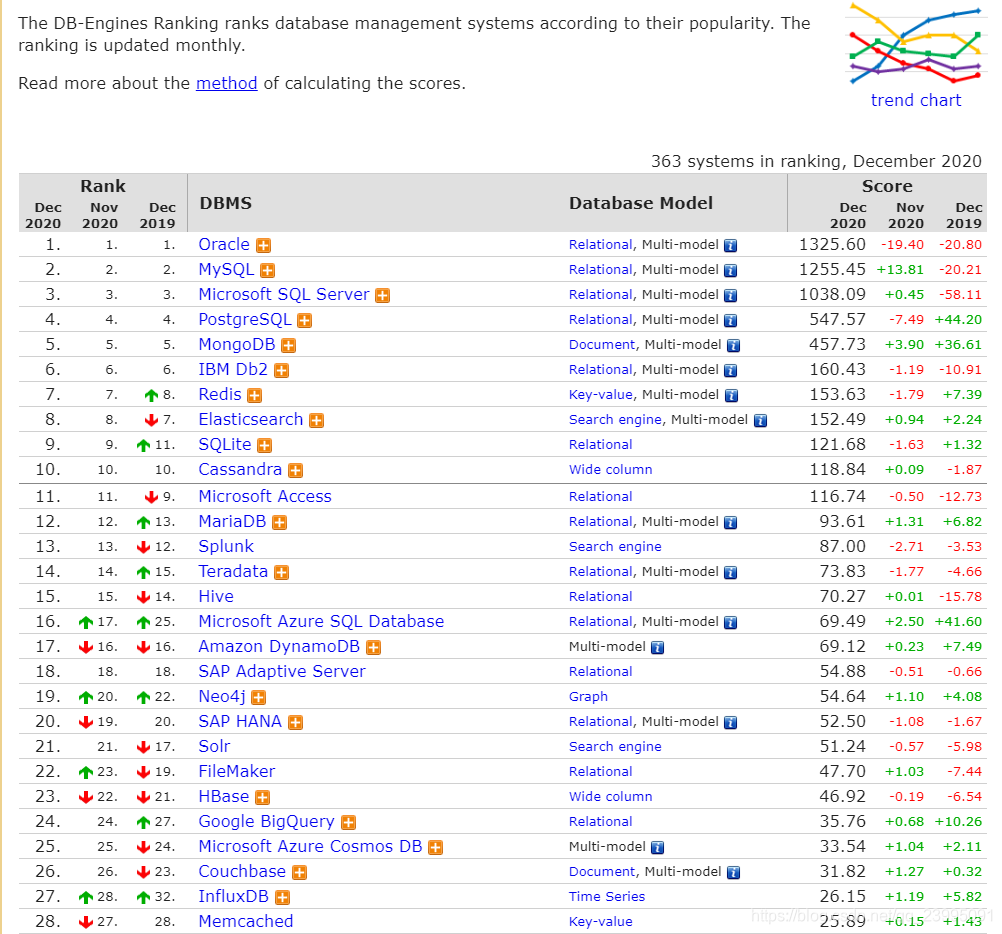Follow the 'method' link about score calculation

(227, 83)
